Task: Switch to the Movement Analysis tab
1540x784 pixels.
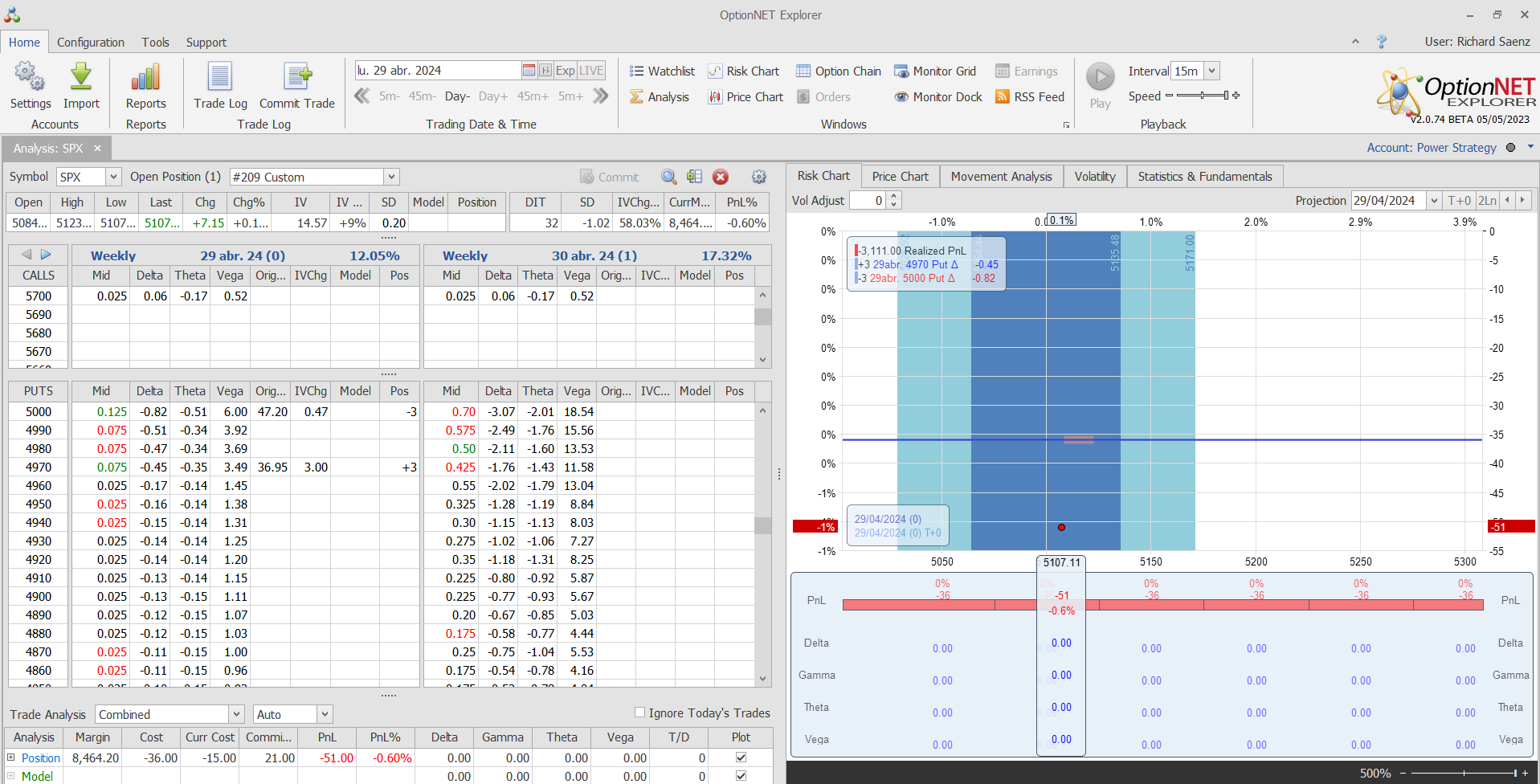Action: 1001,177
